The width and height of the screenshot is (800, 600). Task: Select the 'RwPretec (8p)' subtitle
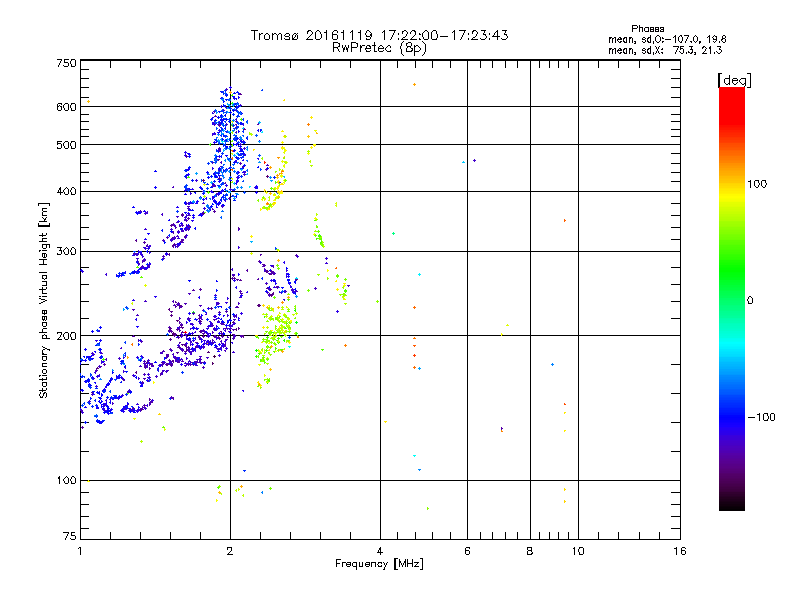379,48
